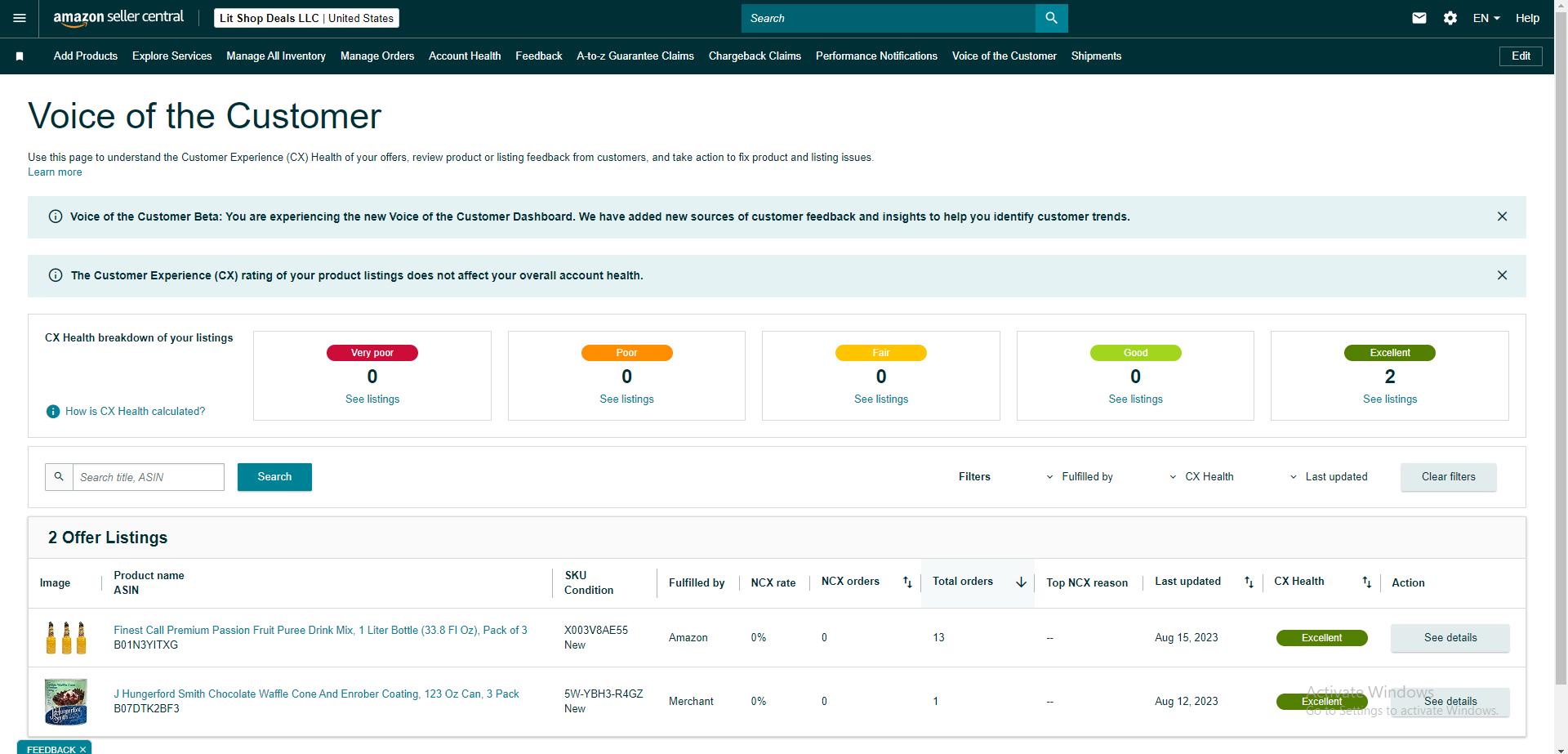The image size is (1568, 754).
Task: Open Finest Call Premium Passion Fruit product link
Action: click(320, 631)
